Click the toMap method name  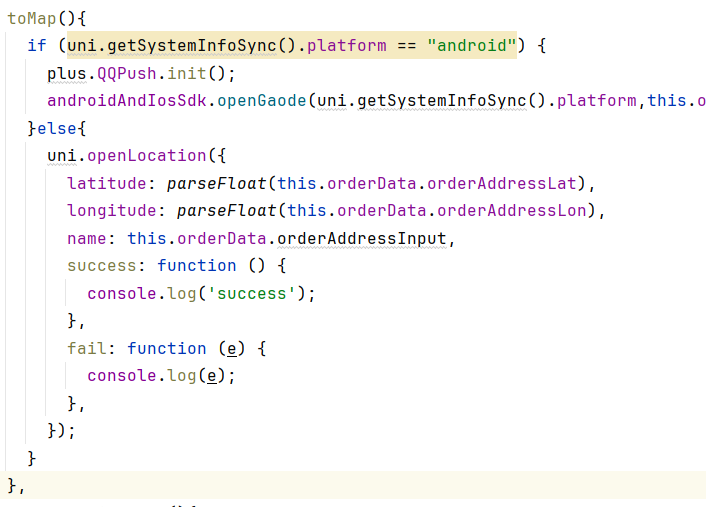(x=32, y=18)
